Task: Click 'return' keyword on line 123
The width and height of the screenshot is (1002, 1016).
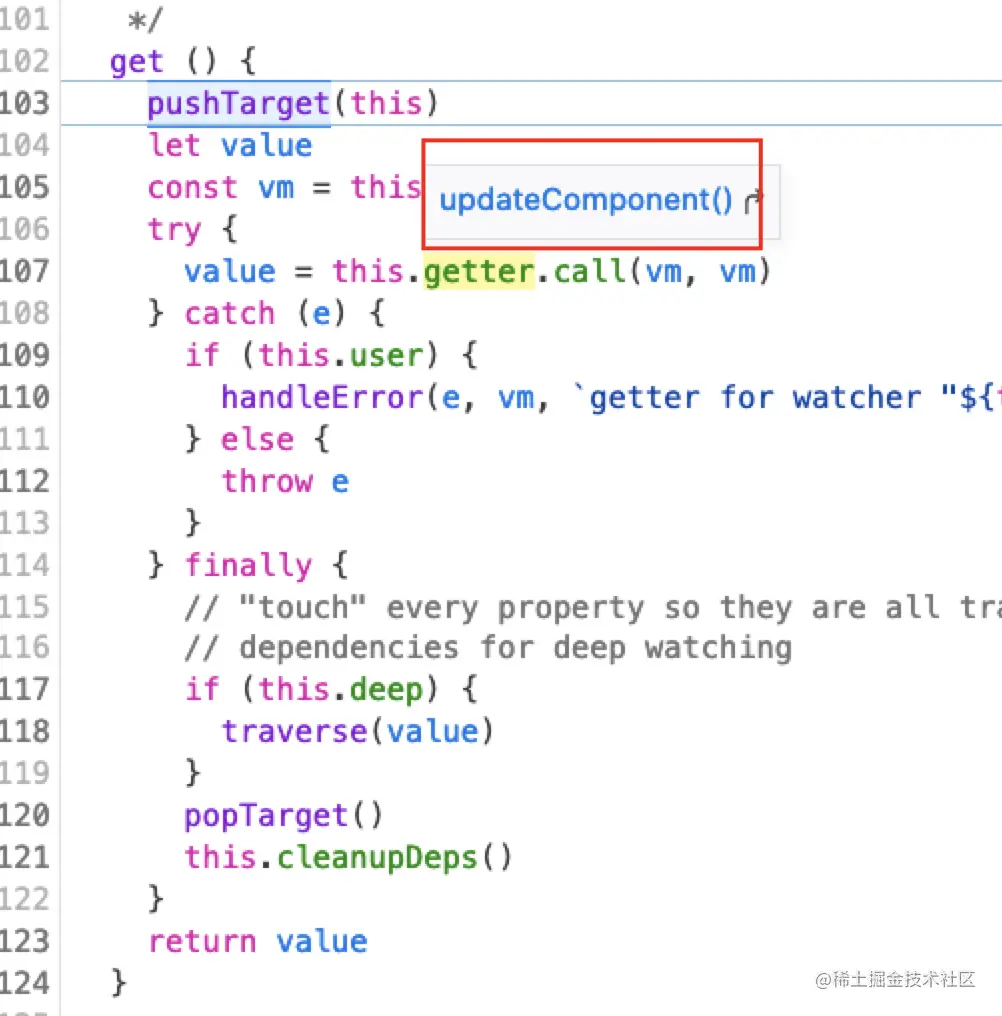Action: (x=202, y=941)
